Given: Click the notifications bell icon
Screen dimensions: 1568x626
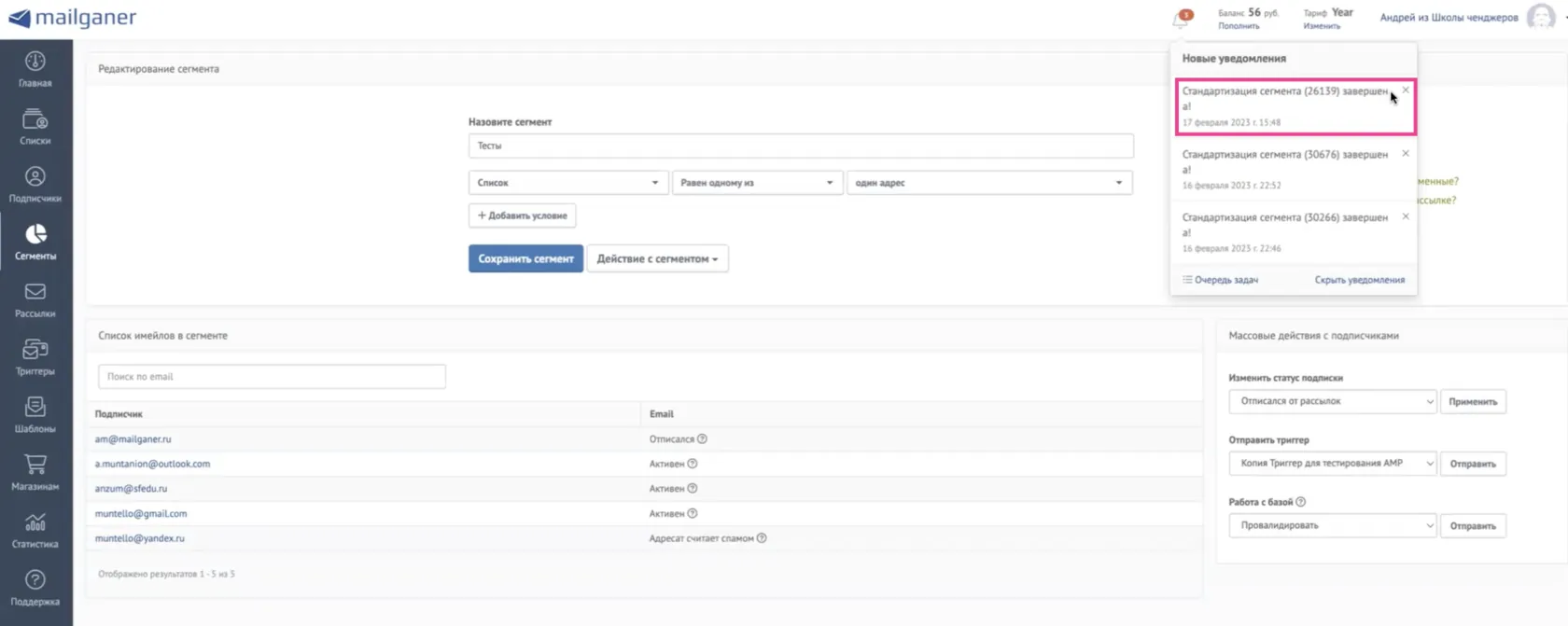Looking at the screenshot, I should [1181, 20].
